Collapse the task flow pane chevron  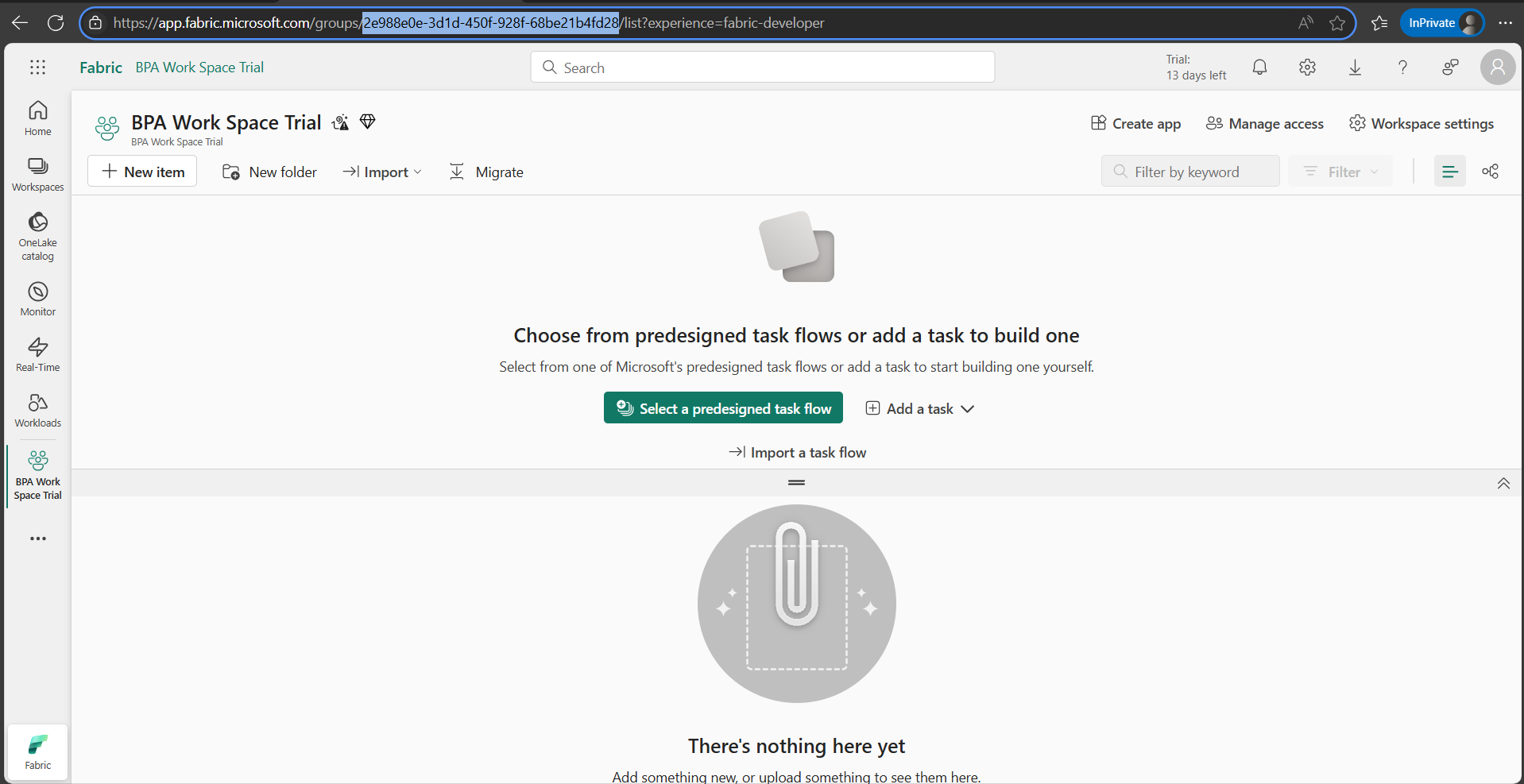click(1503, 483)
